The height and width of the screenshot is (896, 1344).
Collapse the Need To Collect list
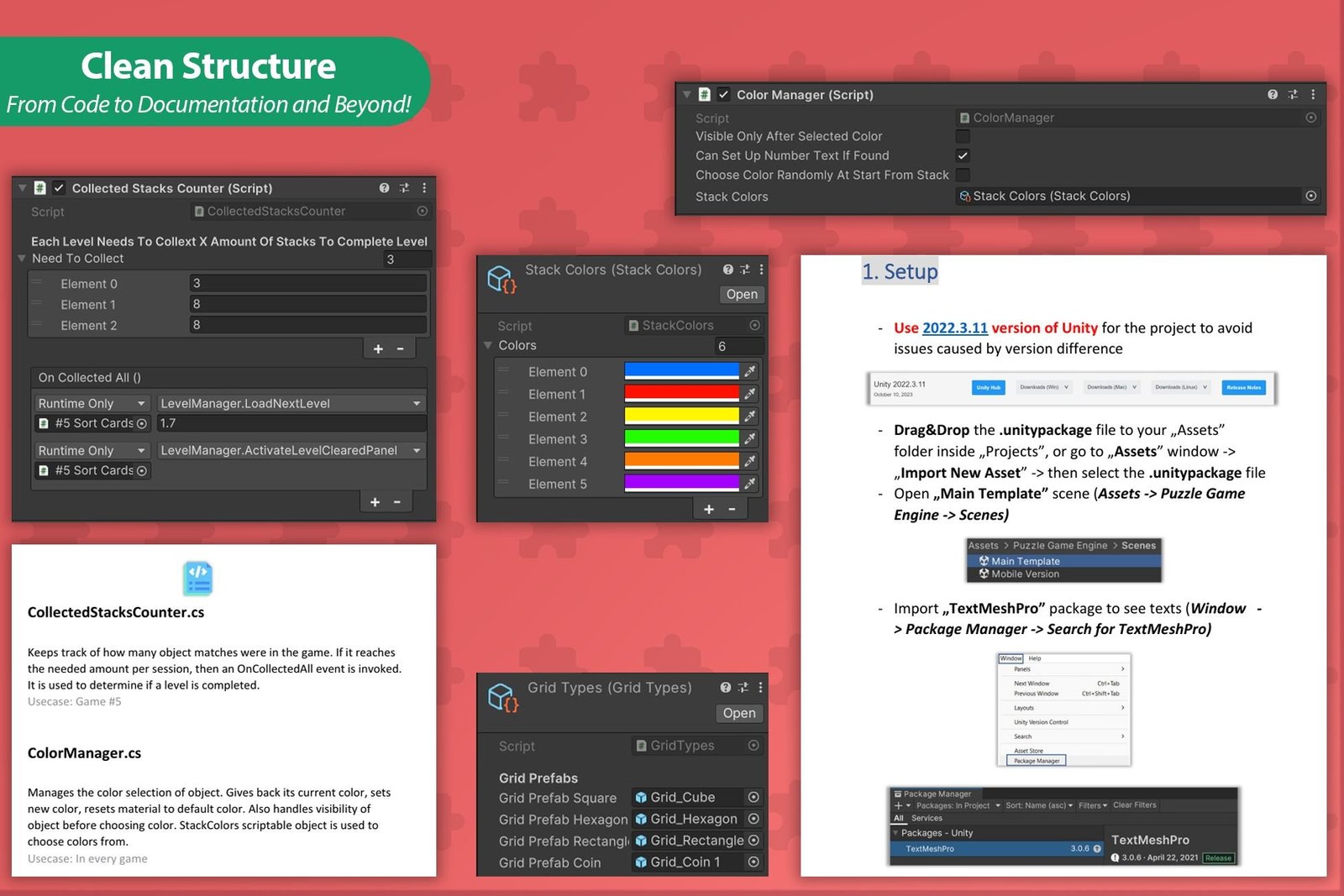pyautogui.click(x=23, y=259)
